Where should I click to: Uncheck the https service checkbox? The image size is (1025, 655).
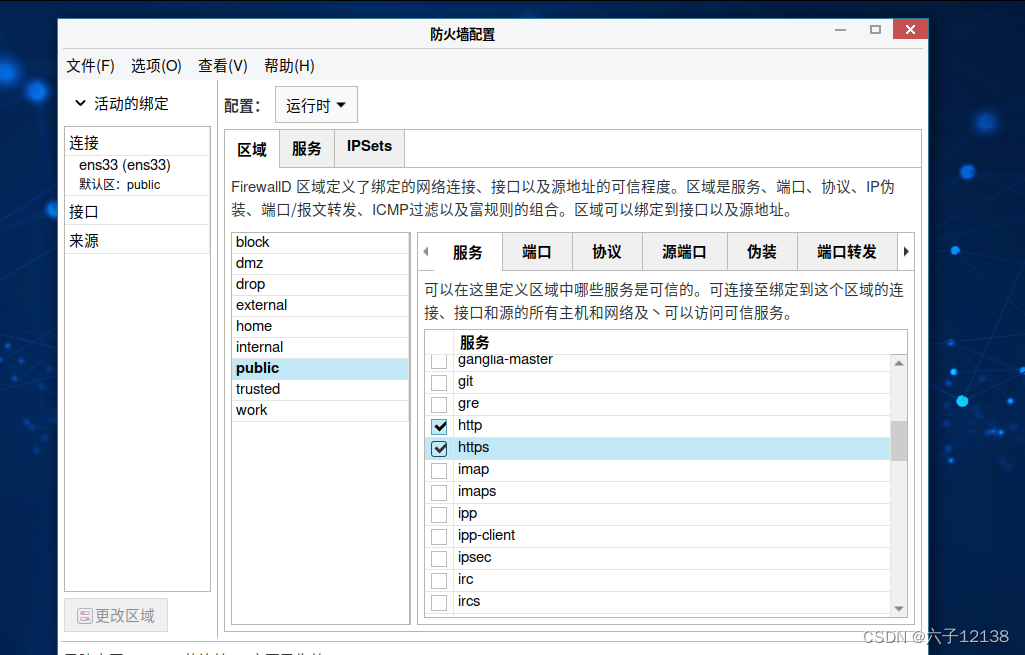point(439,448)
